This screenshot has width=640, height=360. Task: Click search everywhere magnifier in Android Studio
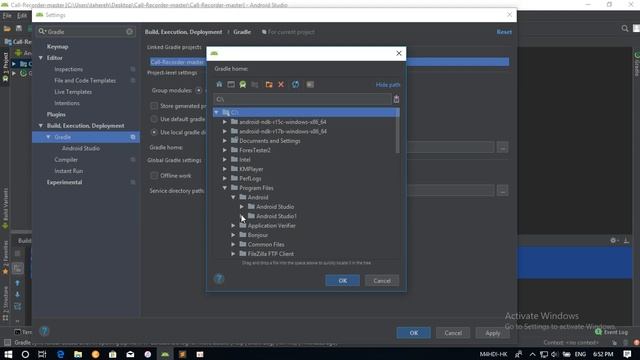point(625,29)
